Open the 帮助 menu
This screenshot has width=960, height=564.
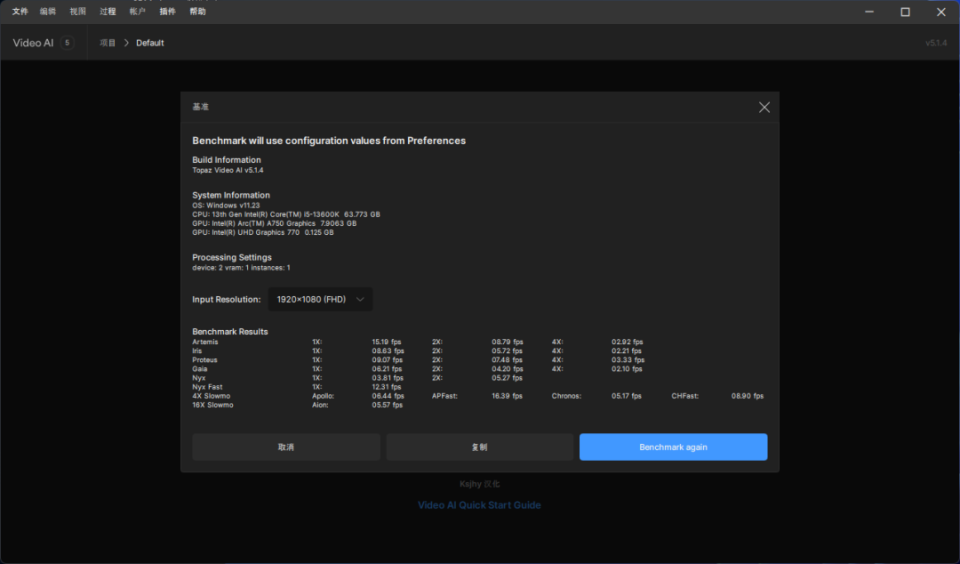(198, 12)
